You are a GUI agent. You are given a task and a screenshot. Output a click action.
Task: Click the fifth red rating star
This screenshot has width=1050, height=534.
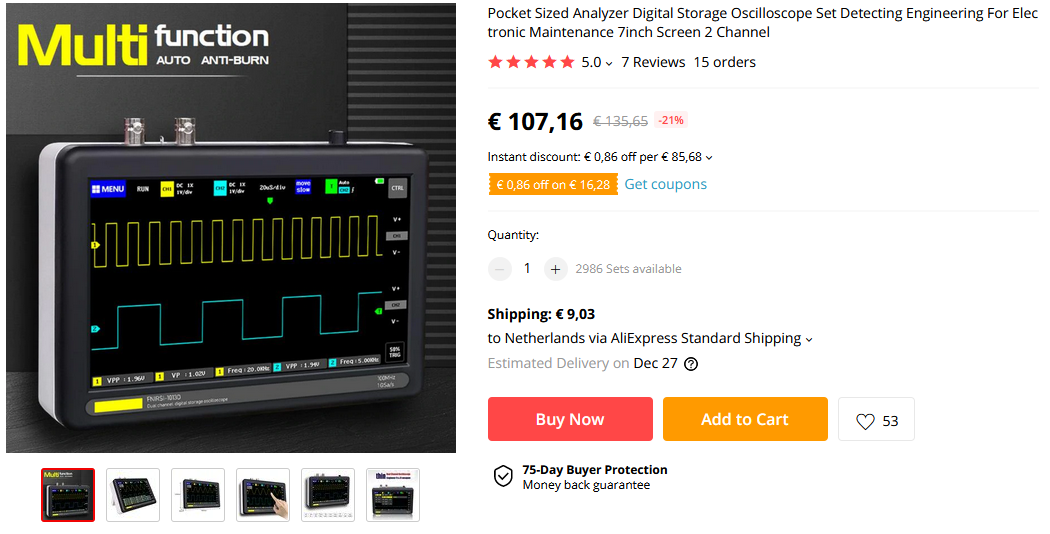(567, 62)
